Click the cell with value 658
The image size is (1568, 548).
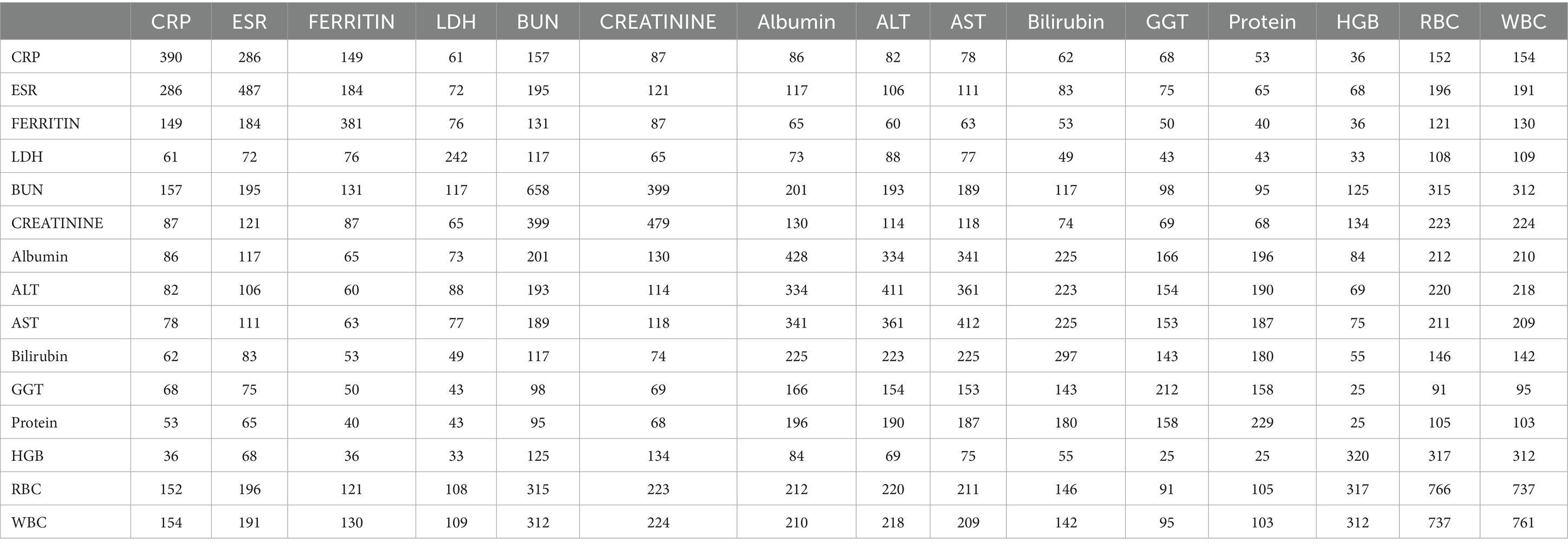coord(537,190)
